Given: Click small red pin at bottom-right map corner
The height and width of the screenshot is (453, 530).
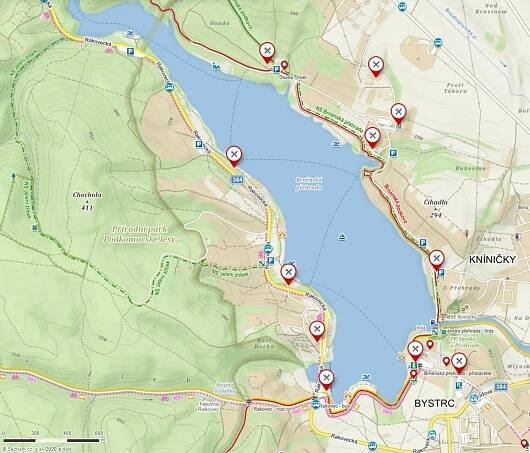Looking at the screenshot, I should [x=524, y=443].
